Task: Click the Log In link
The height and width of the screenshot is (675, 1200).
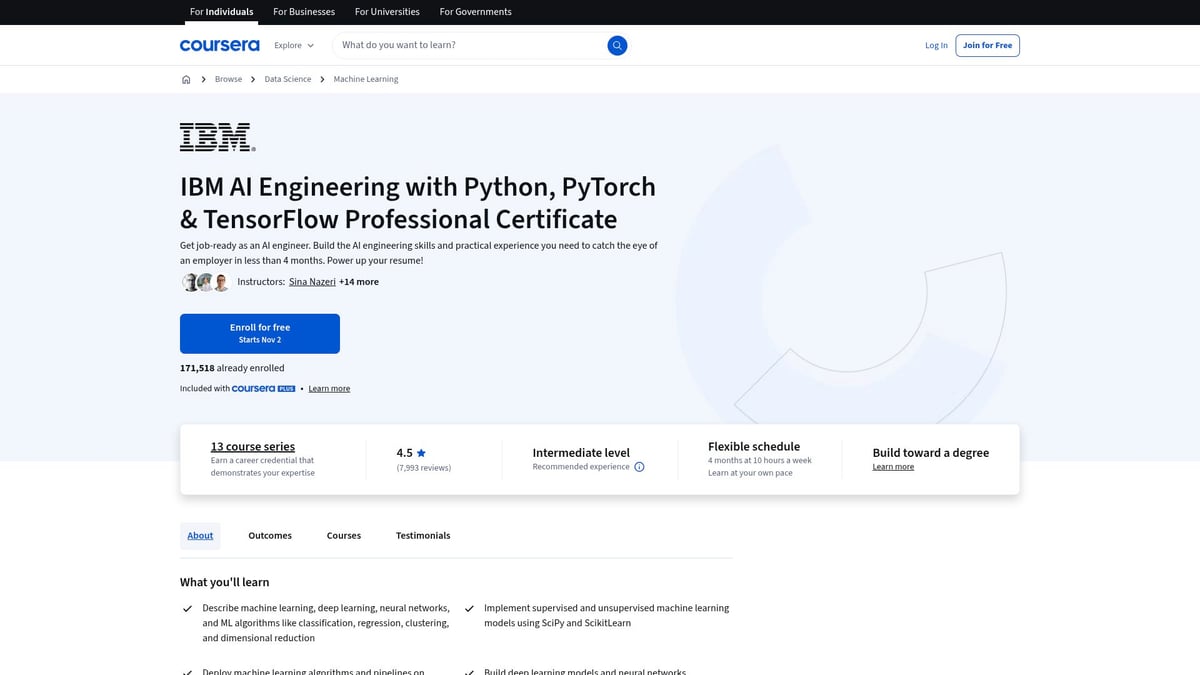Action: (936, 45)
